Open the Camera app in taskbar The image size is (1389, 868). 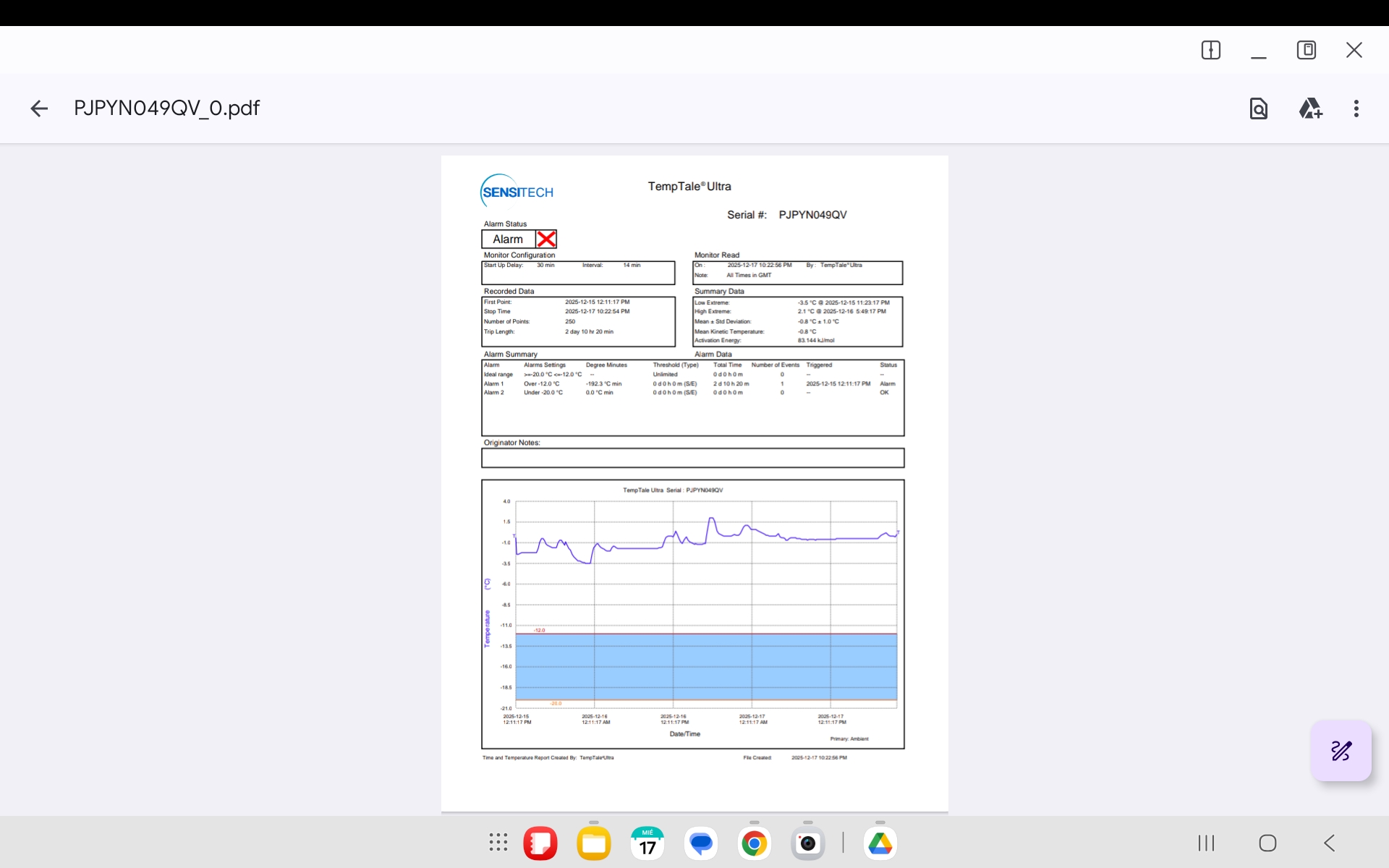807,843
